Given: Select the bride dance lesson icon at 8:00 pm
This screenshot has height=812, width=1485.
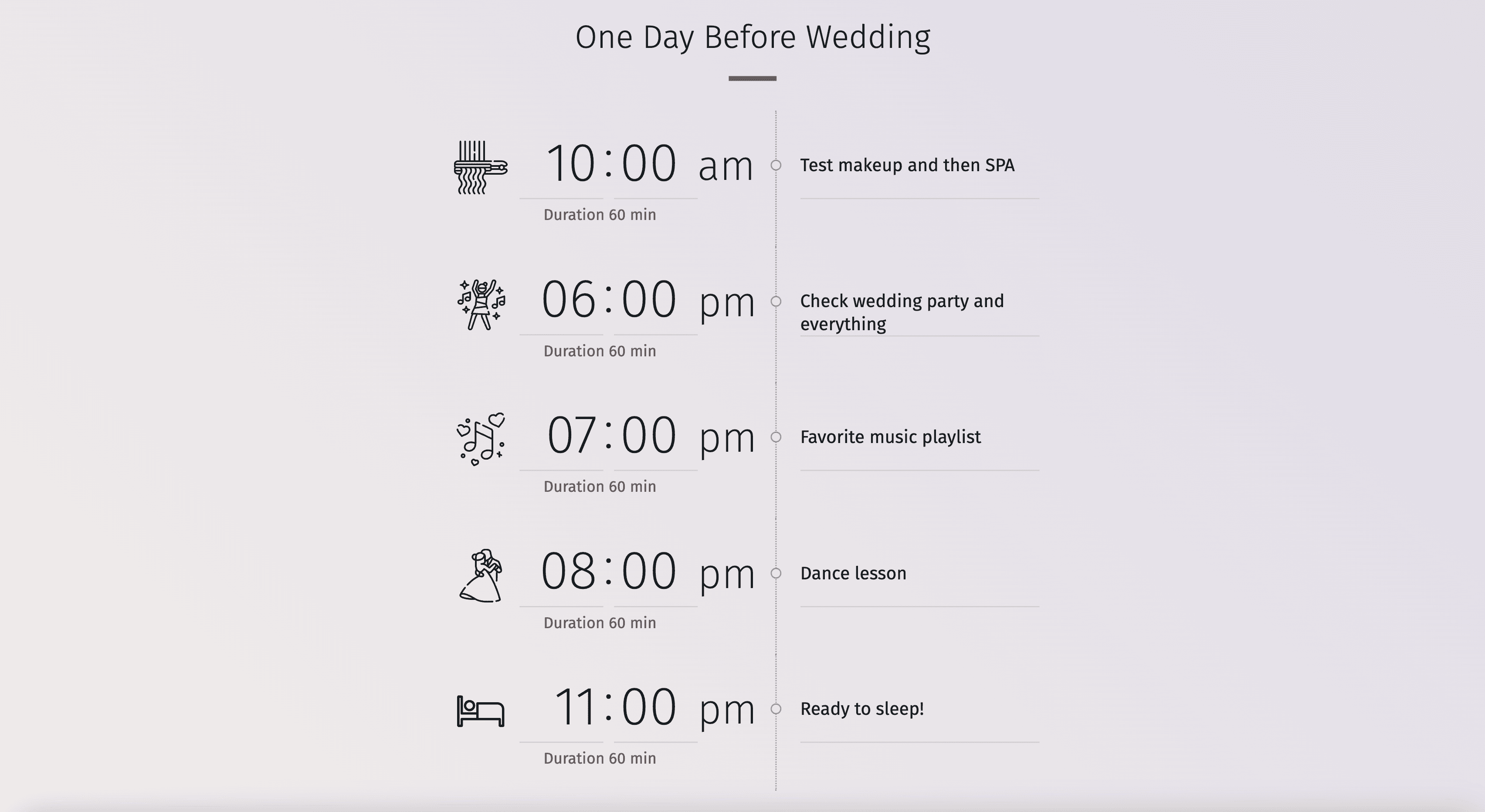Looking at the screenshot, I should 481,572.
